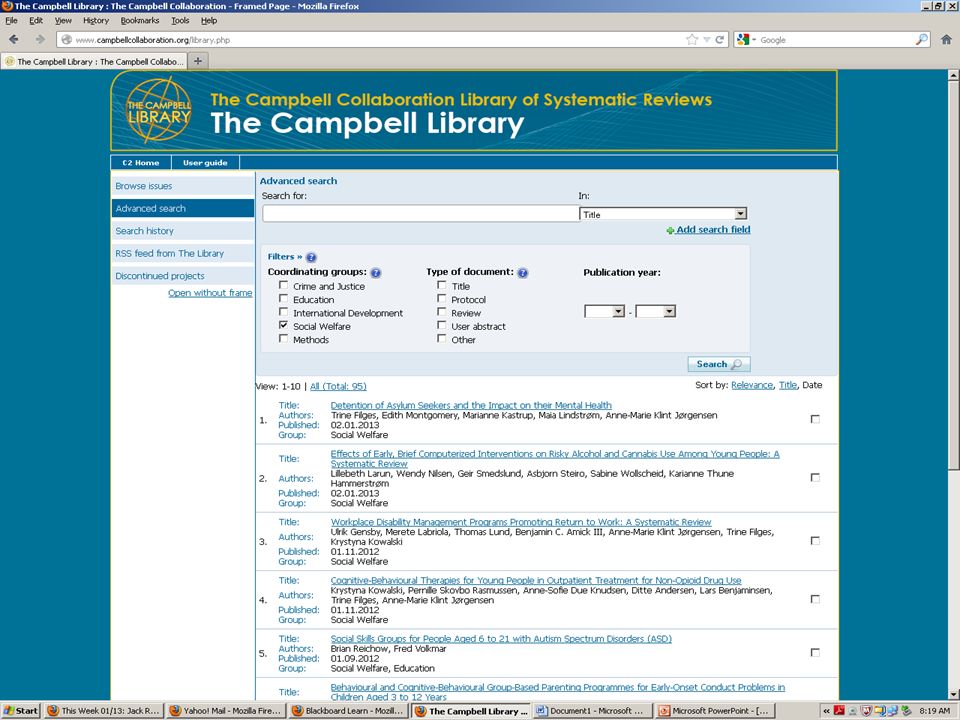Click the Google search magnifier icon
This screenshot has height=720, width=960.
tap(921, 40)
